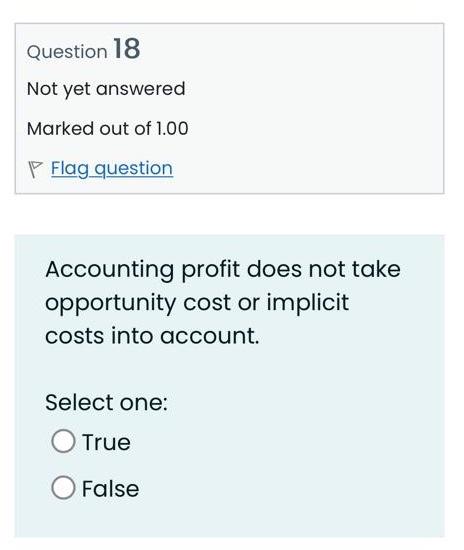Click the flag icon beside Flag question
464x550 pixels.
tap(35, 169)
